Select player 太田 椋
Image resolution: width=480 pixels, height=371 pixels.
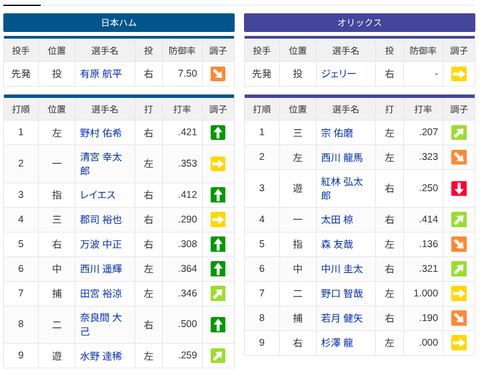coord(337,219)
